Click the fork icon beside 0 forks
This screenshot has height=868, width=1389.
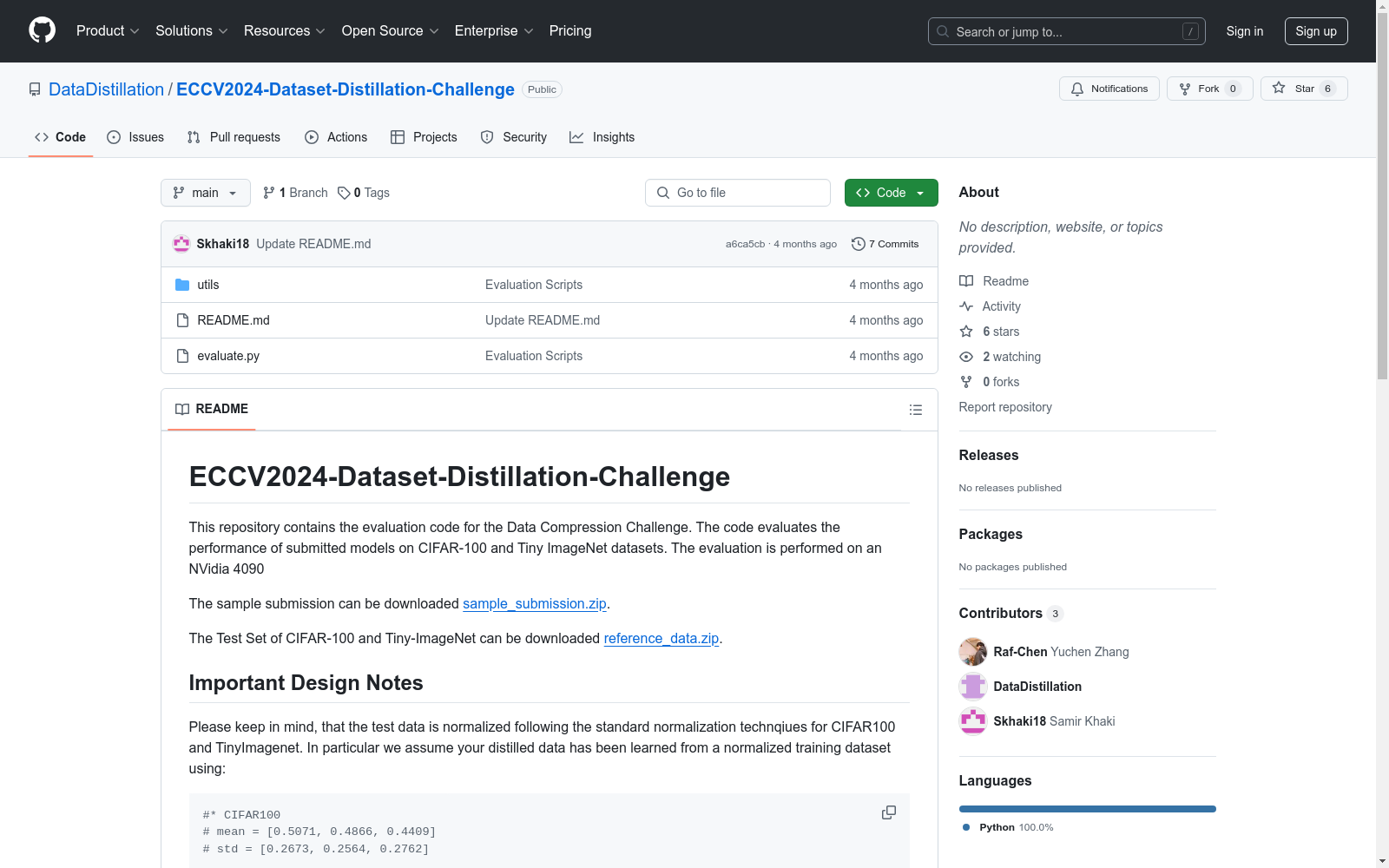coord(966,382)
